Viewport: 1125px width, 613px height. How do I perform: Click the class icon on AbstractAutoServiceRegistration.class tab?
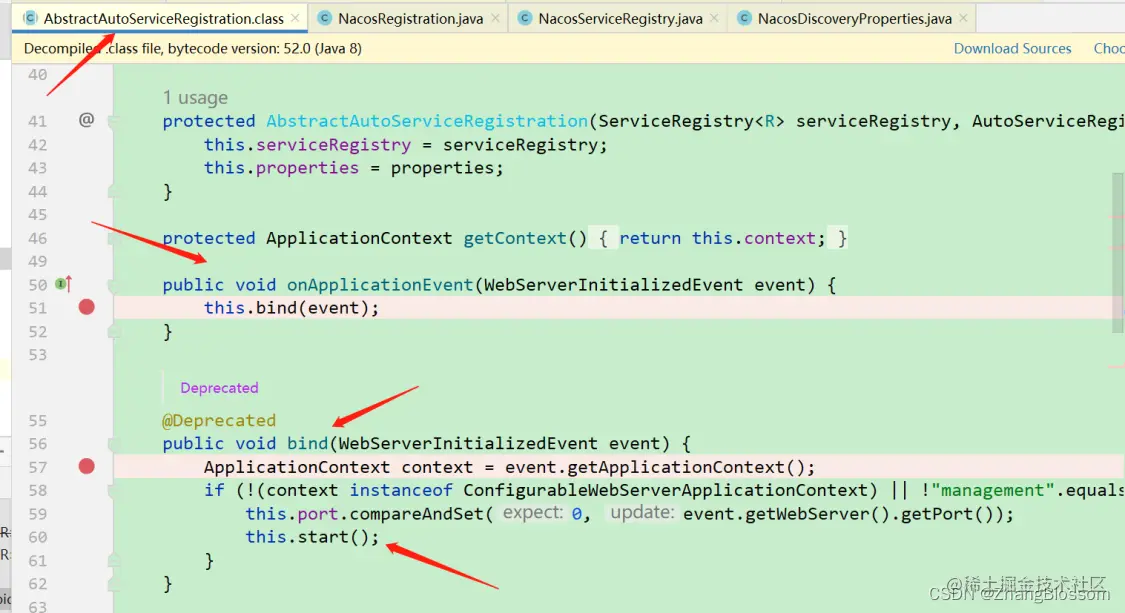click(x=30, y=19)
